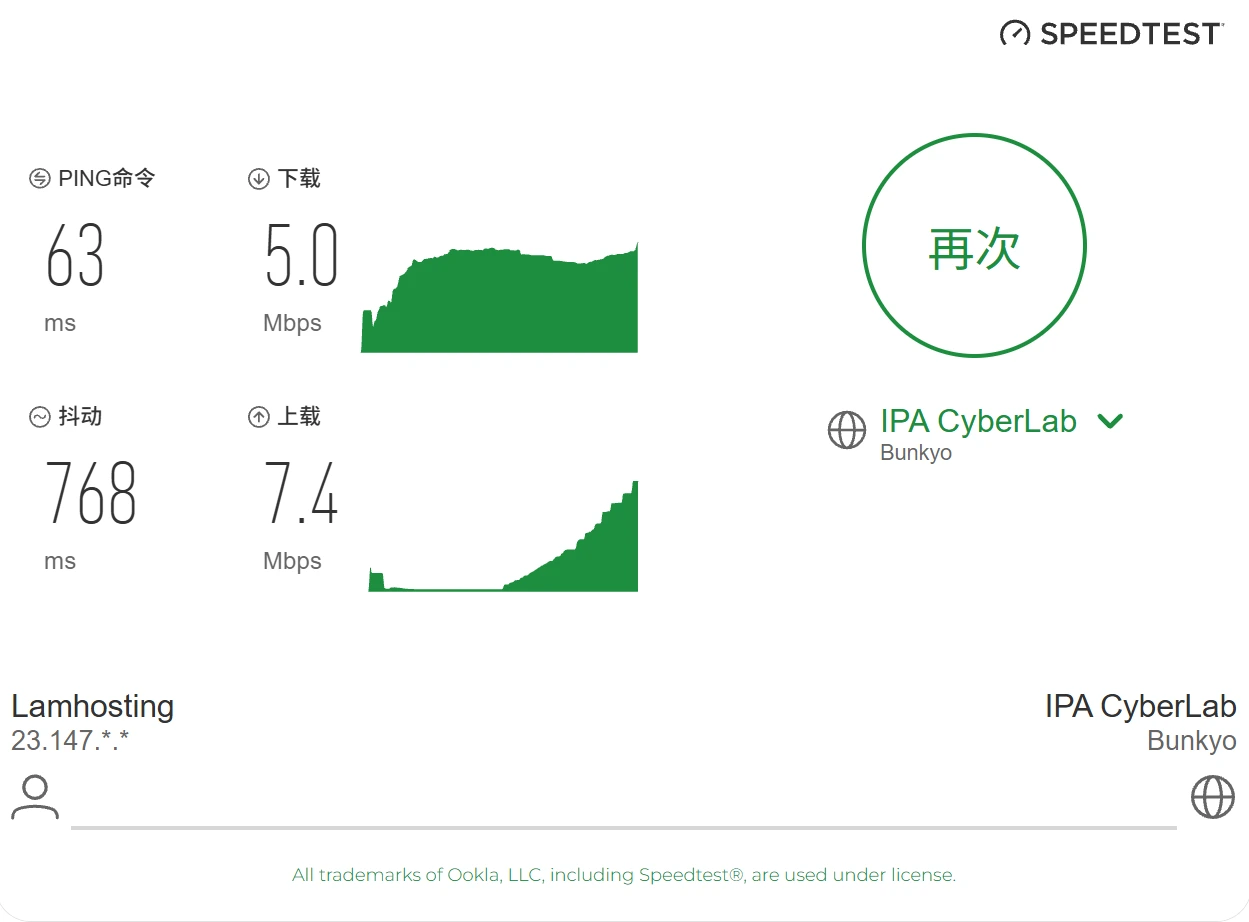Click the 上载 upload arrow icon
The width and height of the screenshot is (1249, 922).
click(x=259, y=417)
